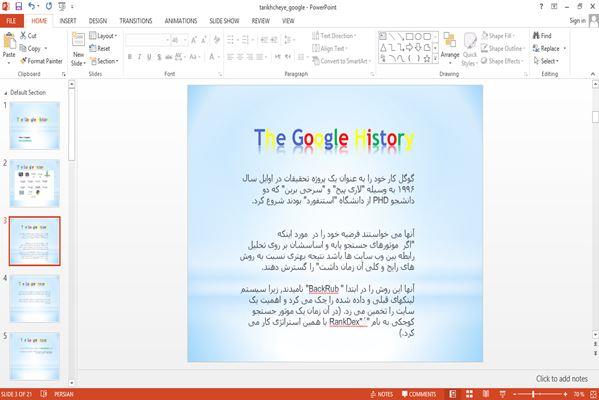Choose the right arrow shape

(409, 48)
